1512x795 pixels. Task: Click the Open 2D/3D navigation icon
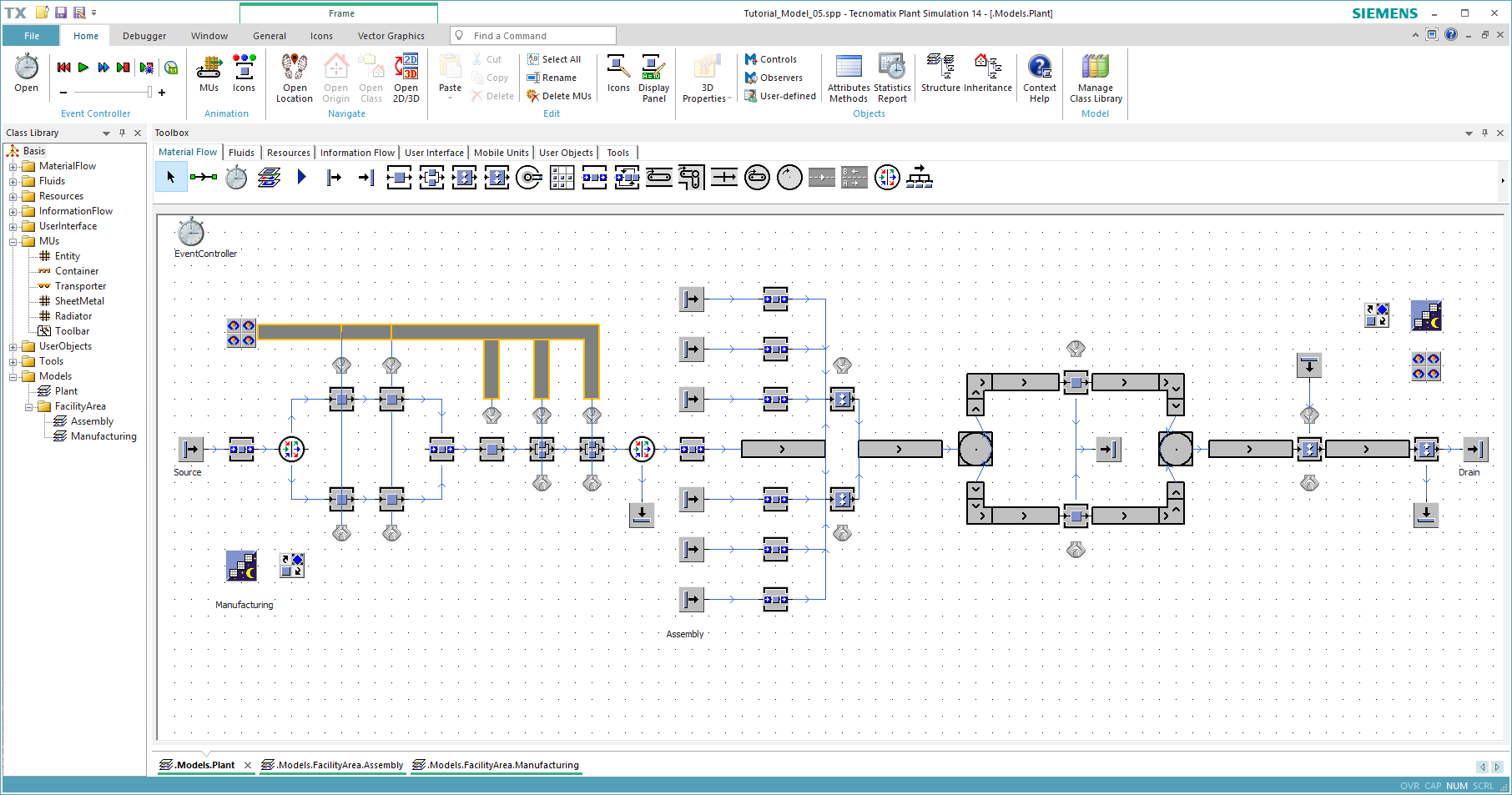[x=406, y=77]
